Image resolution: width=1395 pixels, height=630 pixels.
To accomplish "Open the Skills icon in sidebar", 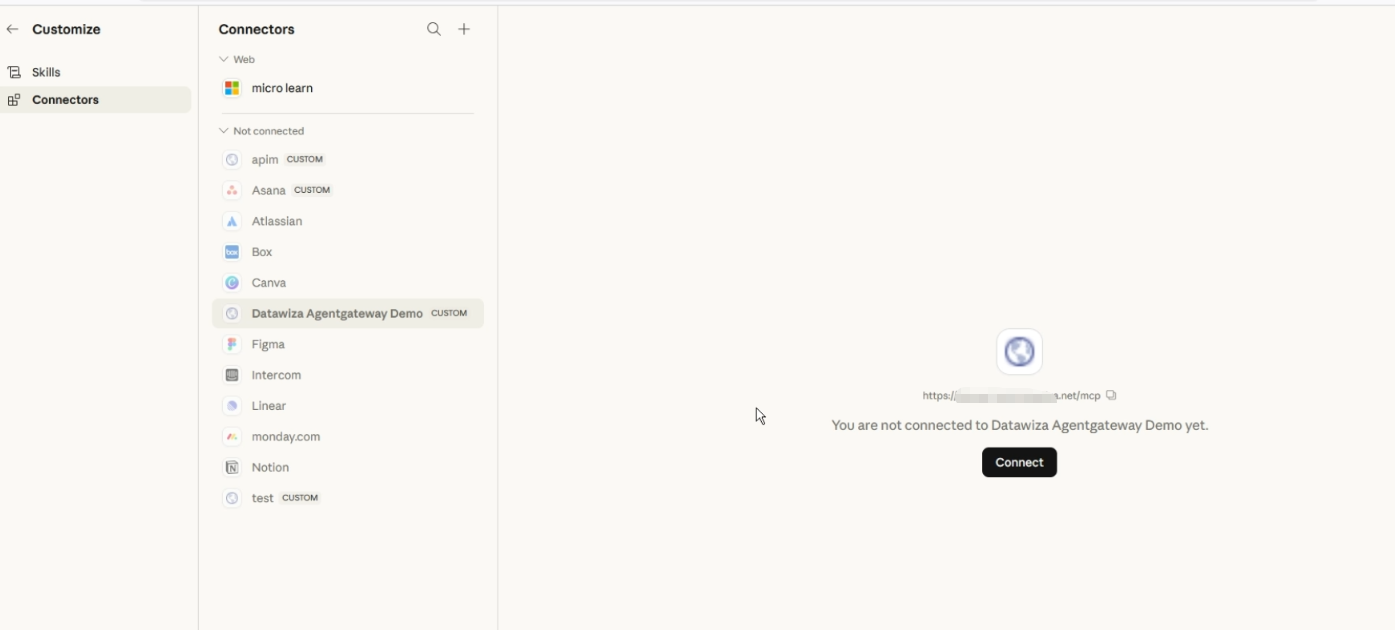I will pos(14,72).
